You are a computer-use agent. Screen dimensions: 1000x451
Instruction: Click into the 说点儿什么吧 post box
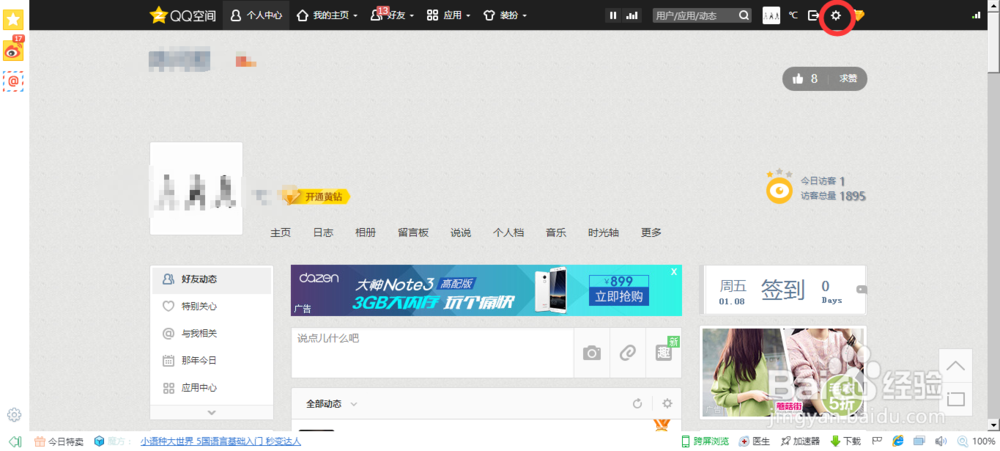(x=432, y=353)
